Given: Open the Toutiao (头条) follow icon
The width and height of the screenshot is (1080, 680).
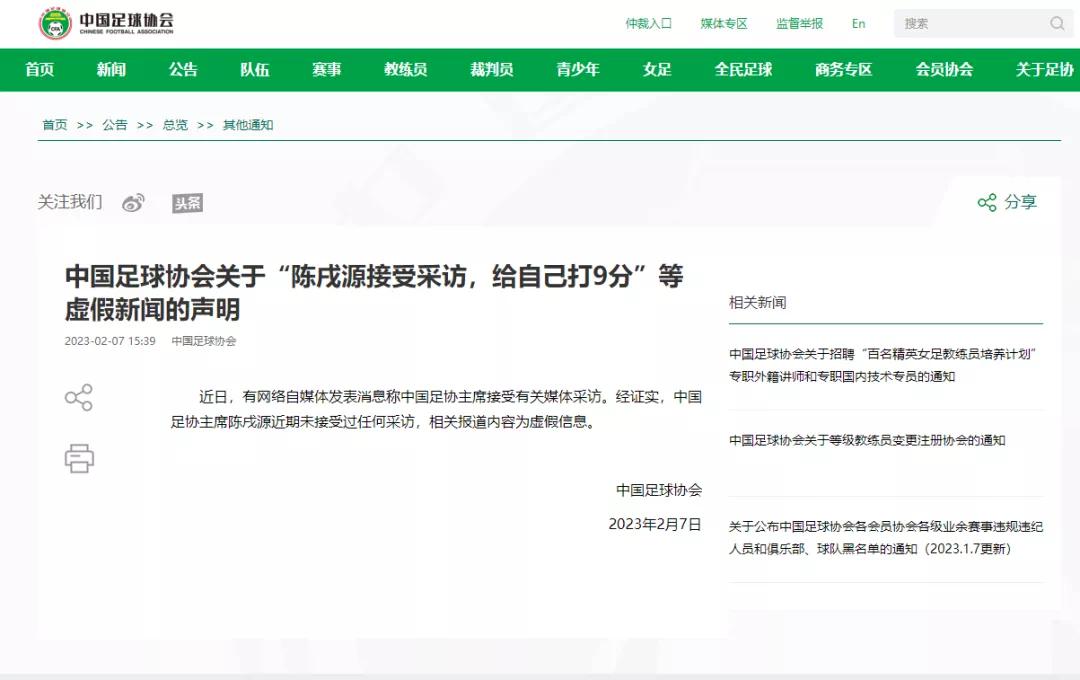Looking at the screenshot, I should (x=187, y=203).
